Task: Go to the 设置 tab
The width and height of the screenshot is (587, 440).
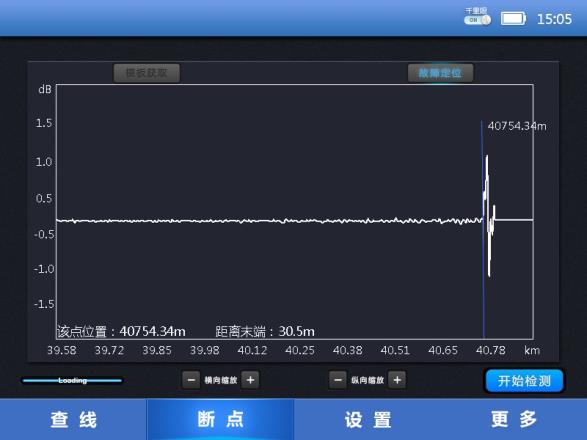Action: point(367,419)
